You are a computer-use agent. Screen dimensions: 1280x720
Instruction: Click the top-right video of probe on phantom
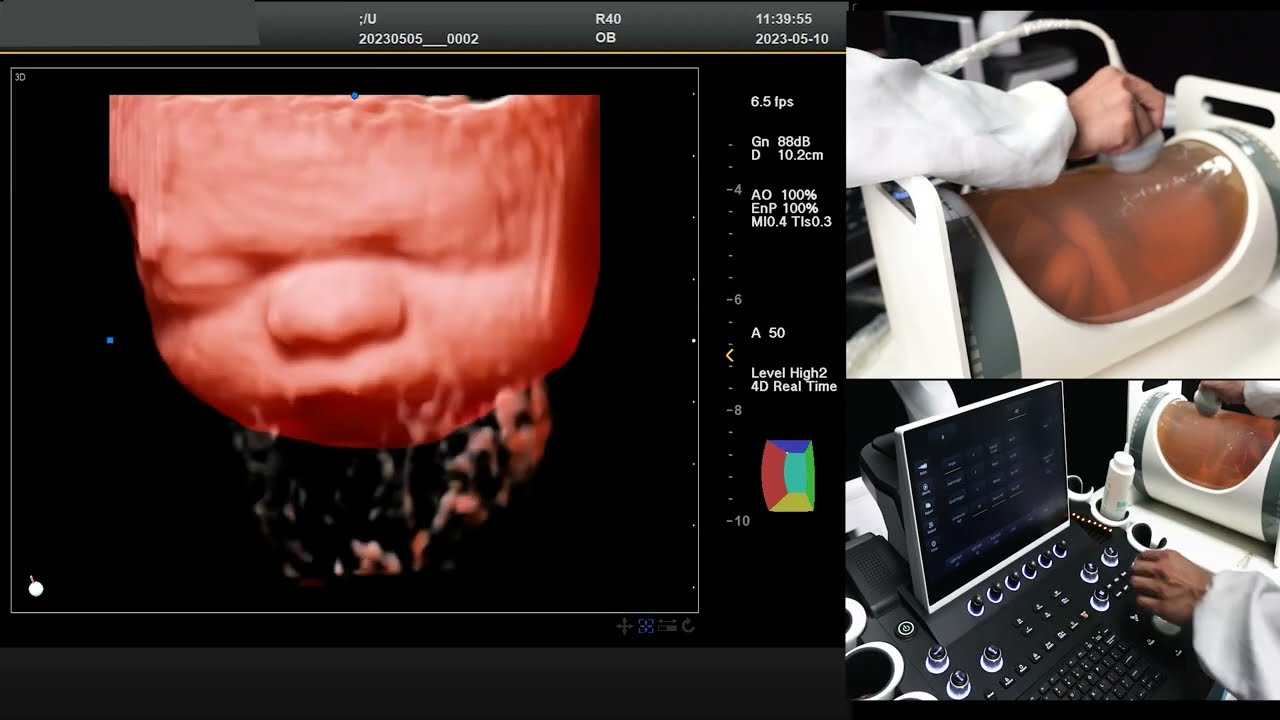pos(1063,194)
